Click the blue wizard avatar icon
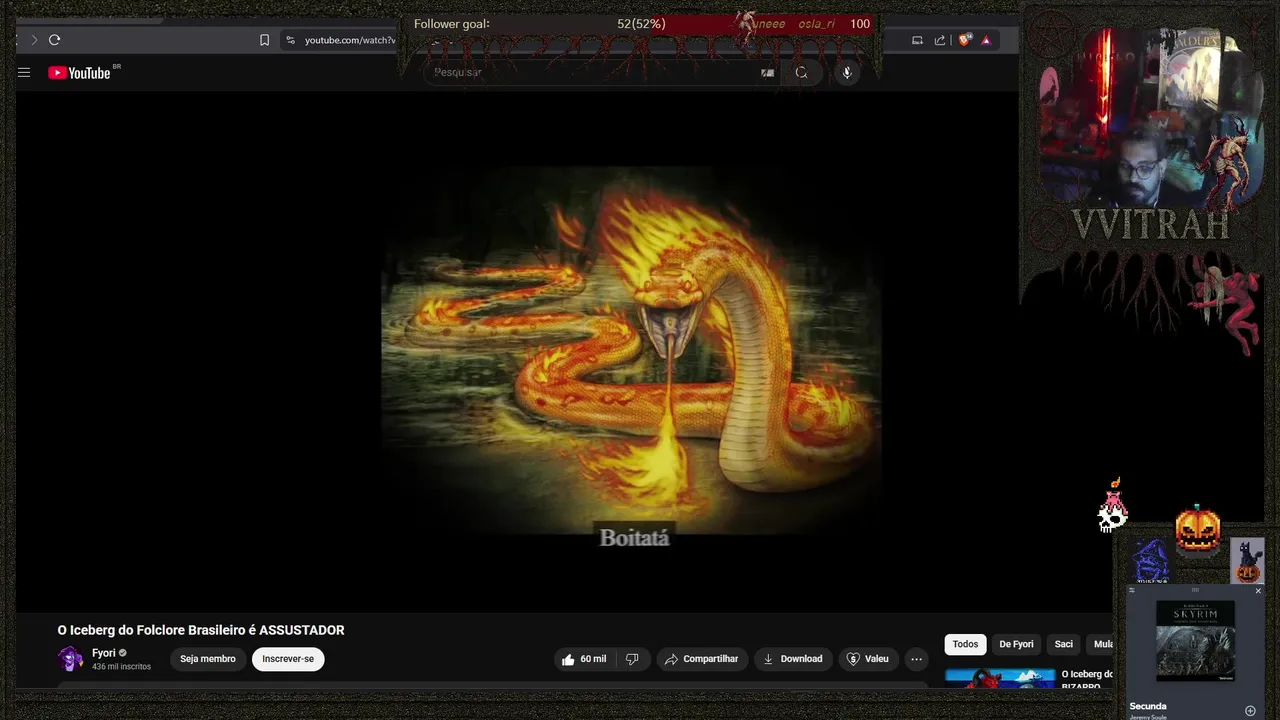1280x720 pixels. pos(1151,561)
